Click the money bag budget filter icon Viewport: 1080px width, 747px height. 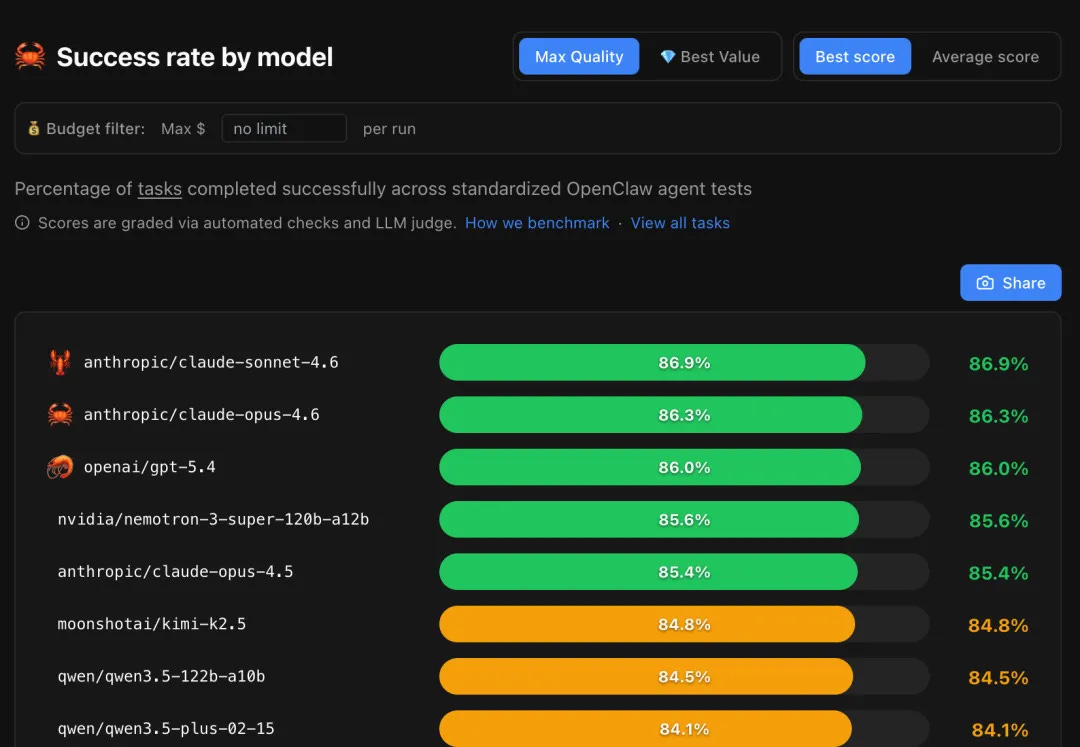coord(33,128)
